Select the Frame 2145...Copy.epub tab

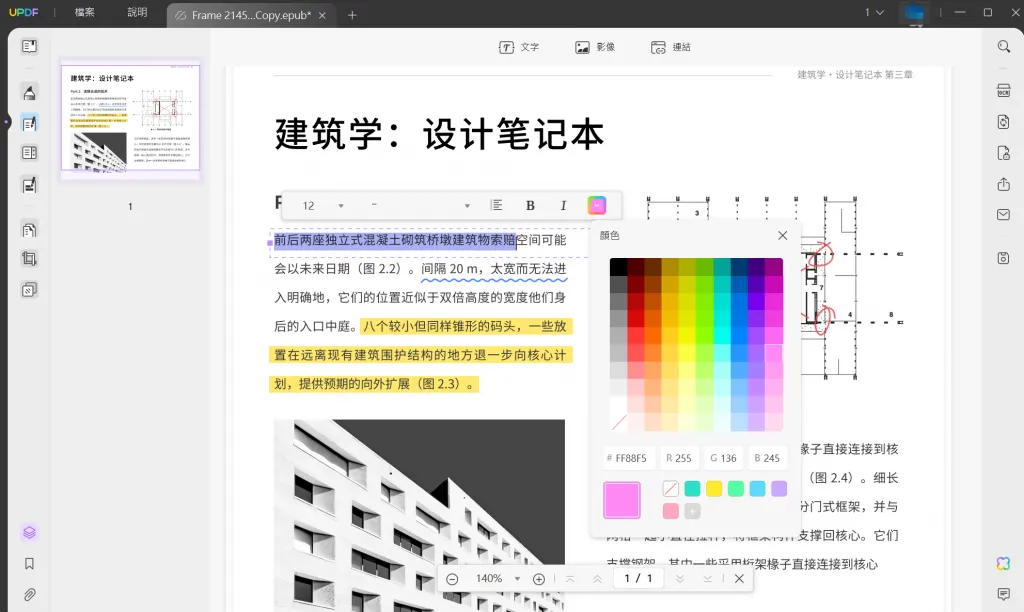click(250, 15)
